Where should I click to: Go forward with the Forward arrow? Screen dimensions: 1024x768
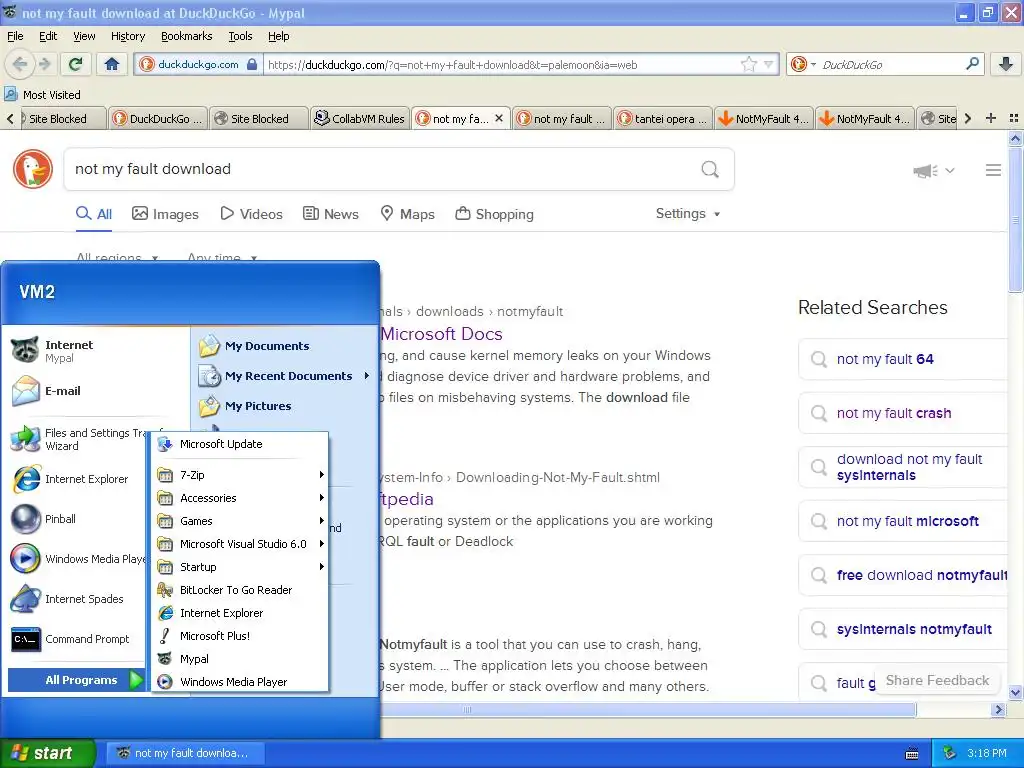coord(45,64)
